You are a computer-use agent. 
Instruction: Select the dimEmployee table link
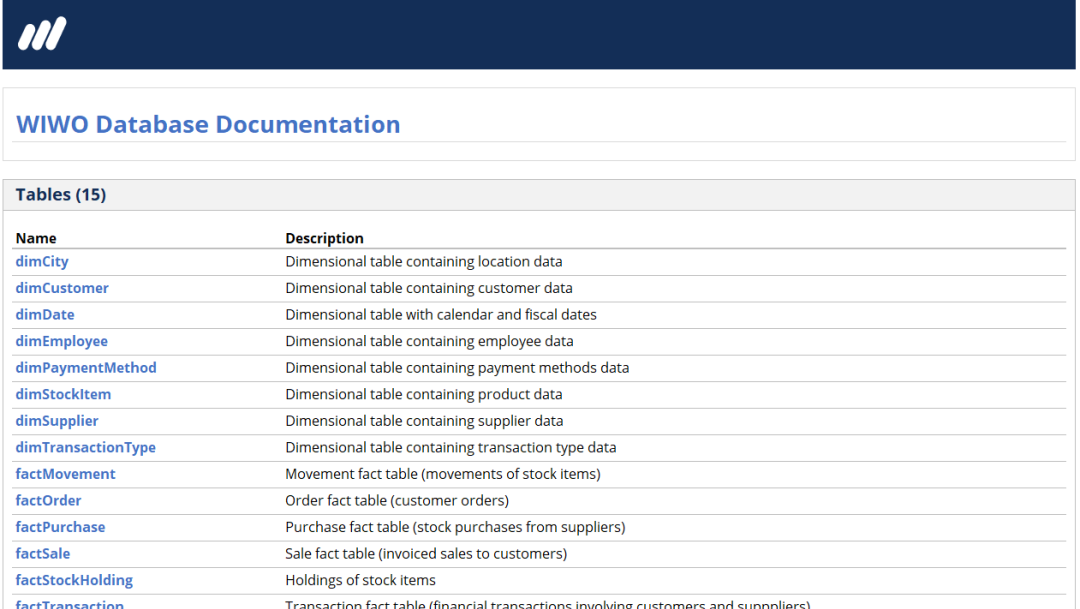(61, 341)
